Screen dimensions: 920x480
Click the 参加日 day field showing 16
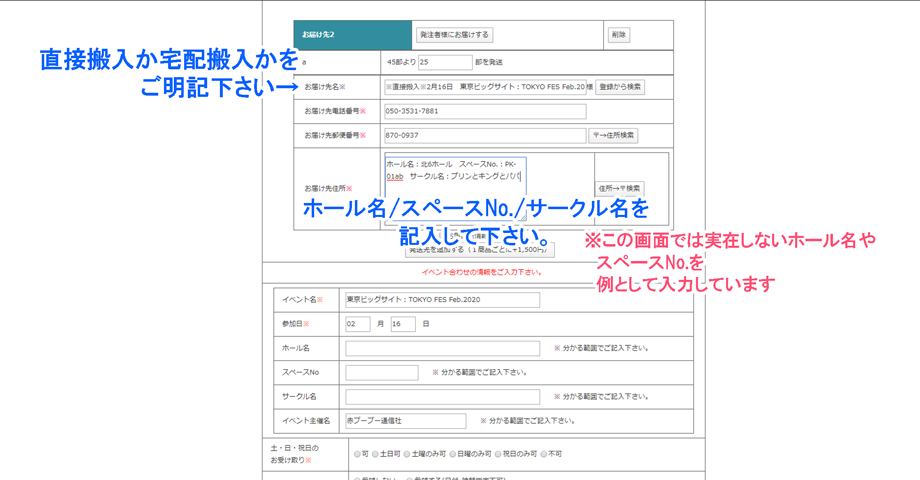tap(402, 324)
